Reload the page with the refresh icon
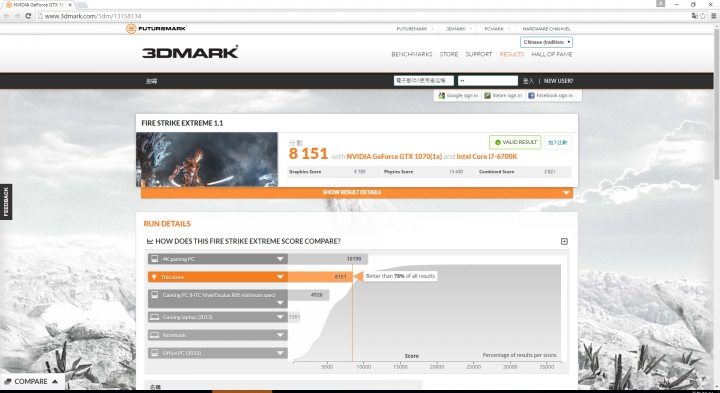Screen dimensions: 720x393 point(28,16)
